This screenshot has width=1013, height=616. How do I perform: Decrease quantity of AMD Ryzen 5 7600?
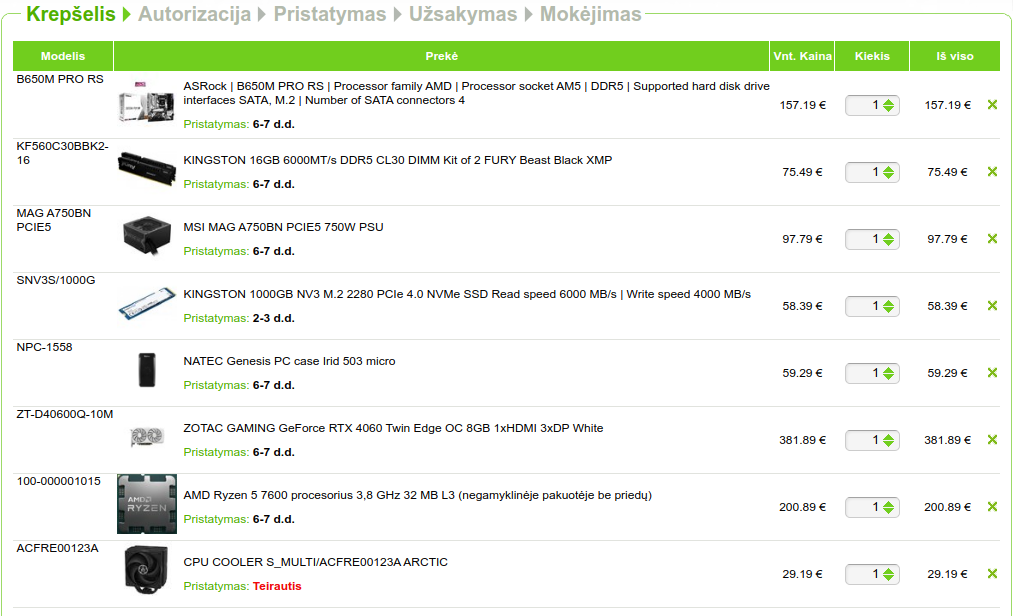[x=889, y=511]
